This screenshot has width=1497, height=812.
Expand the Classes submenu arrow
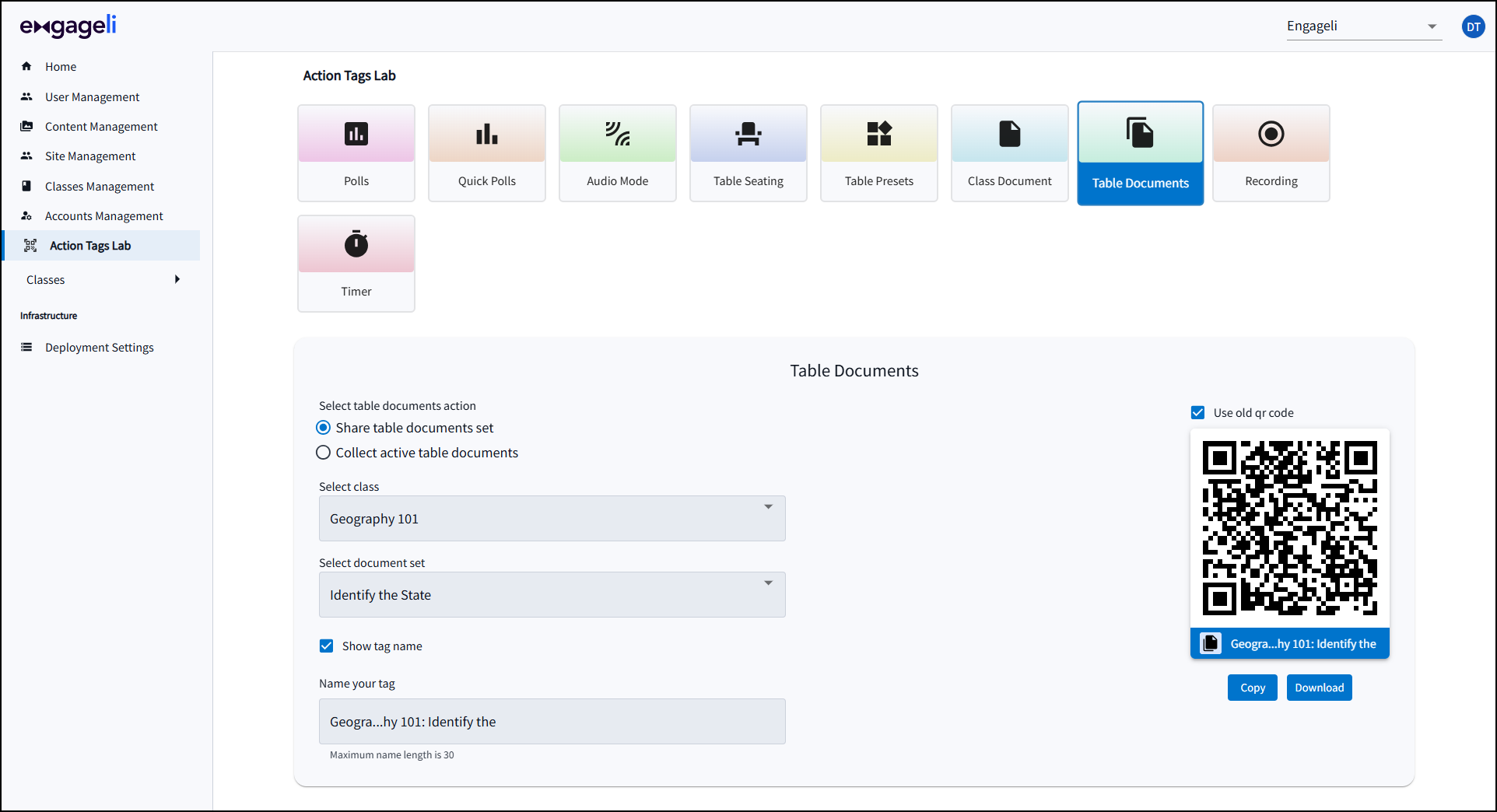(x=177, y=279)
